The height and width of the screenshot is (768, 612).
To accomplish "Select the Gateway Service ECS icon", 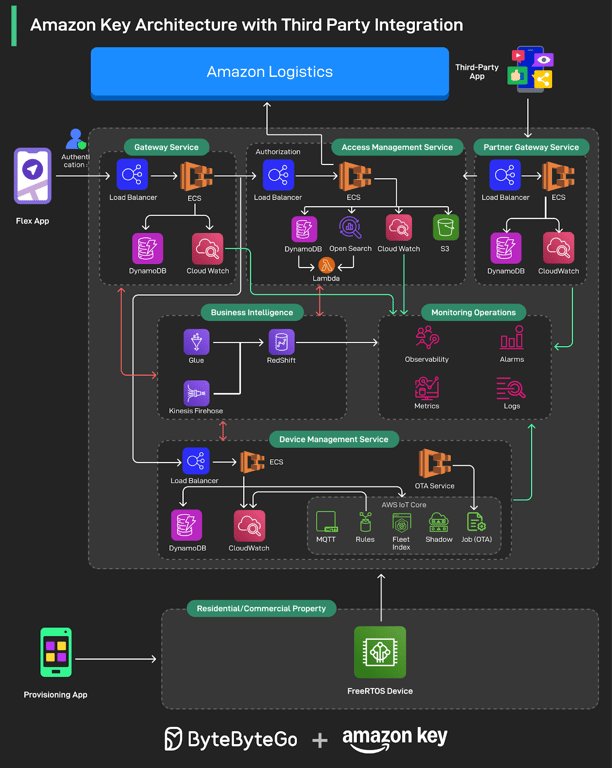I will (196, 175).
